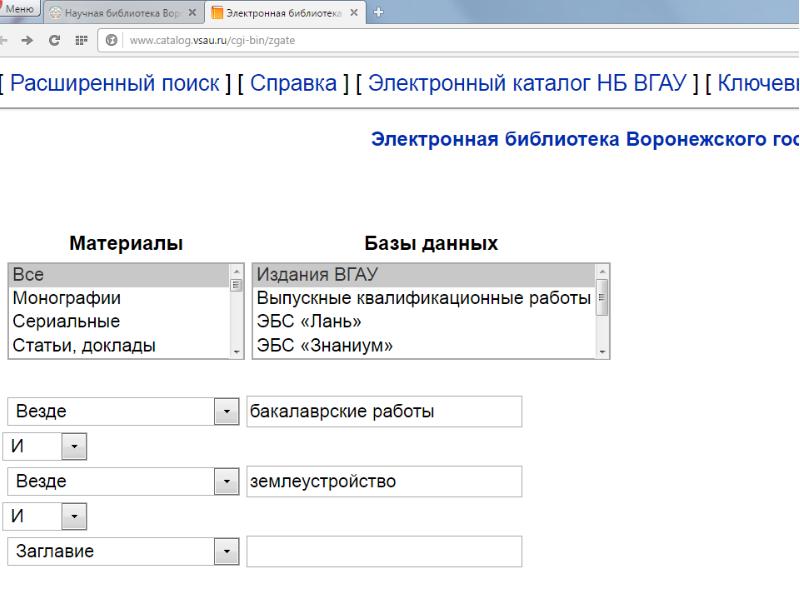The width and height of the screenshot is (800, 600).
Task: Switch to the Научная библиотека tab
Action: pyautogui.click(x=122, y=13)
